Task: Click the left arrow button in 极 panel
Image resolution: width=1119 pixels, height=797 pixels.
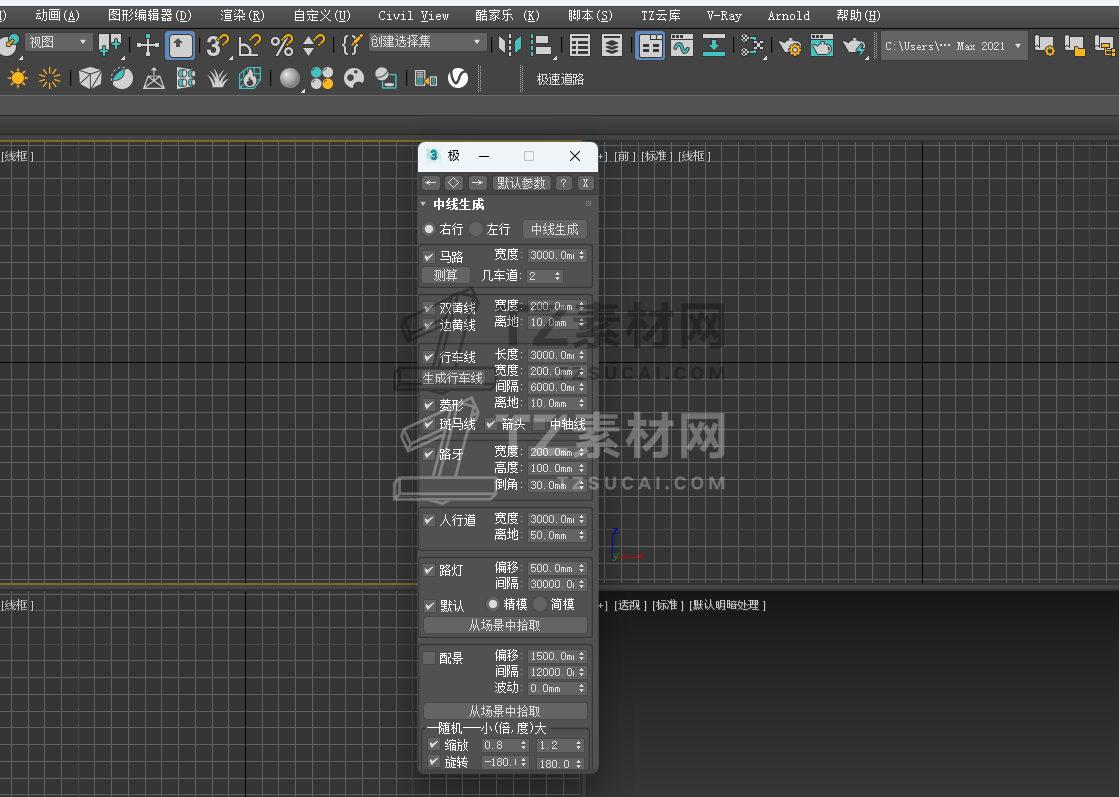Action: click(430, 183)
